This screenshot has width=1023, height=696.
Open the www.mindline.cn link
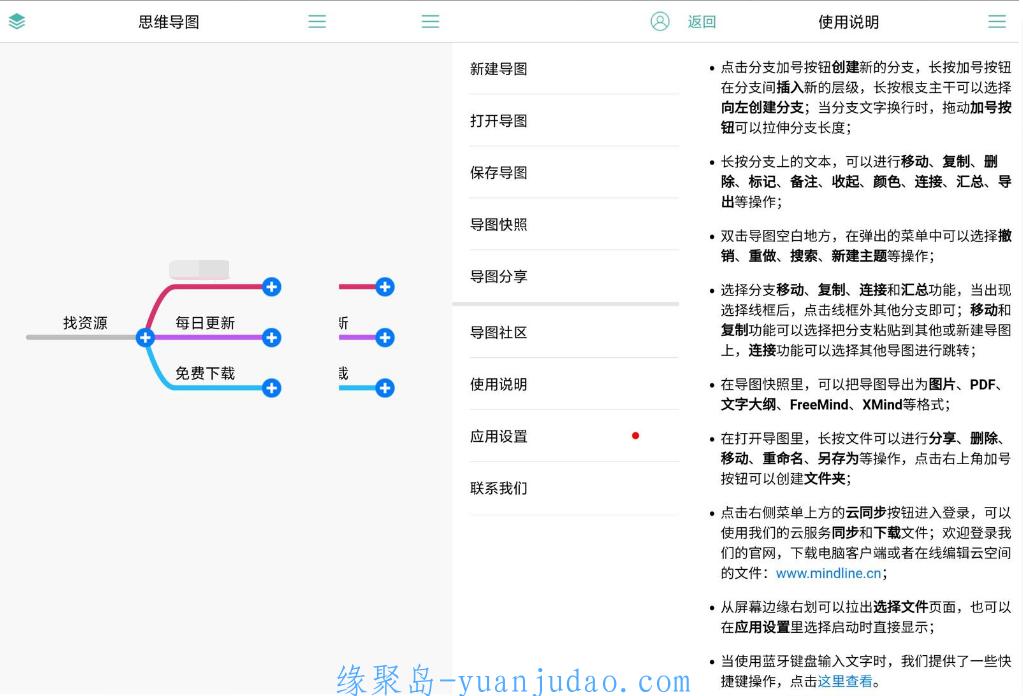(828, 573)
